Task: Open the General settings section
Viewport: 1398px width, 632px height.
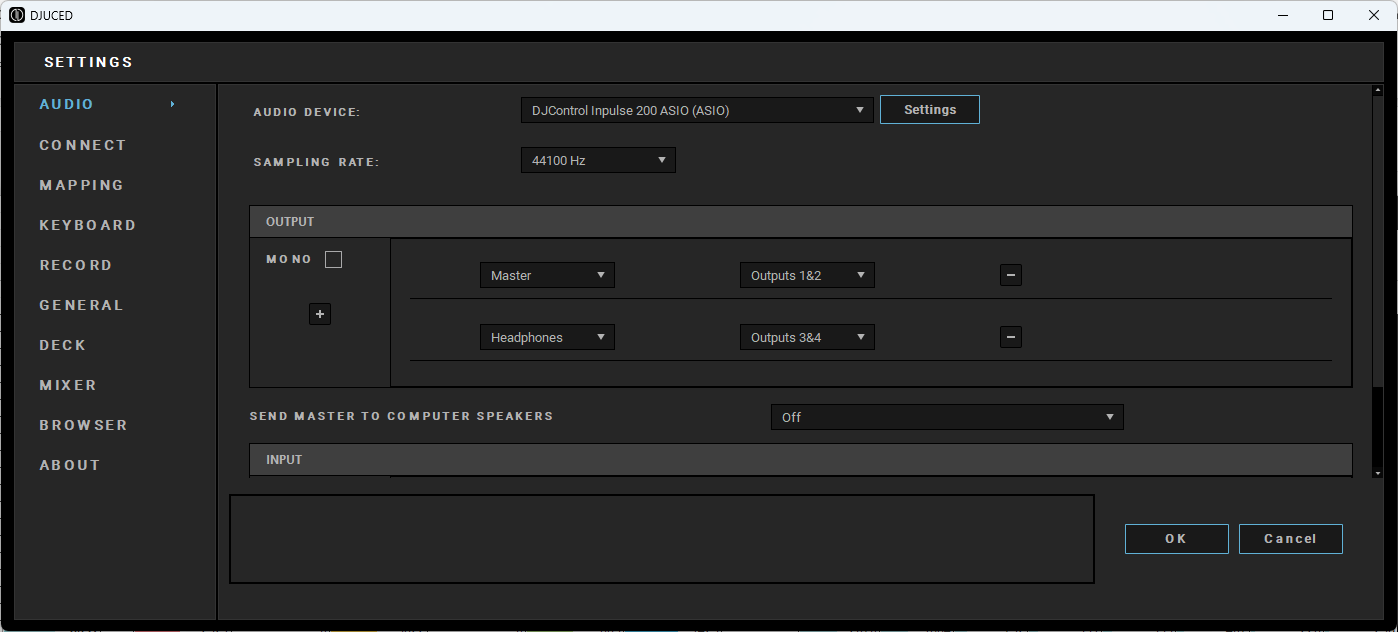Action: [82, 305]
